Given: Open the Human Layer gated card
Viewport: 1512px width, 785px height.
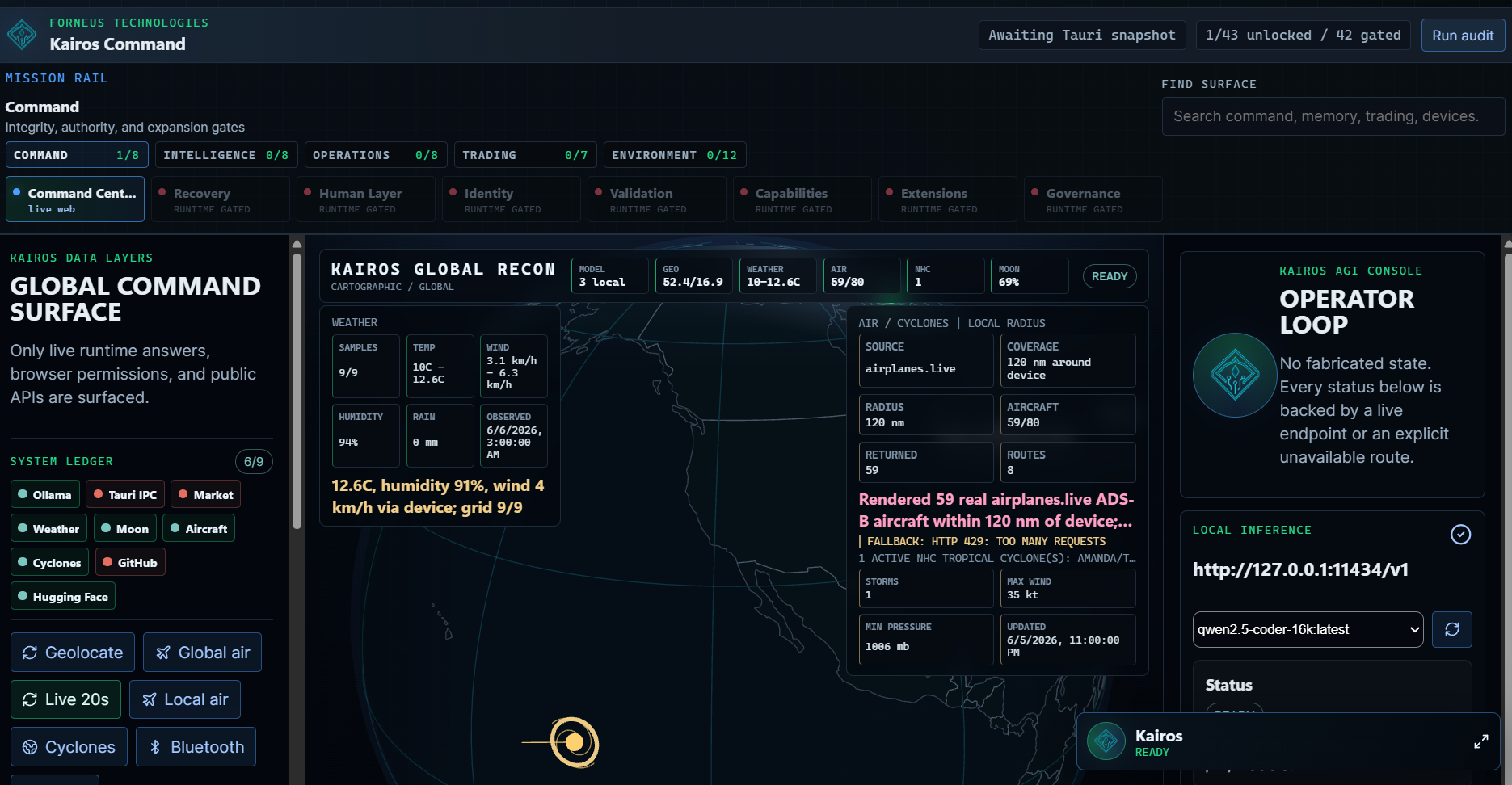Looking at the screenshot, I should point(366,199).
